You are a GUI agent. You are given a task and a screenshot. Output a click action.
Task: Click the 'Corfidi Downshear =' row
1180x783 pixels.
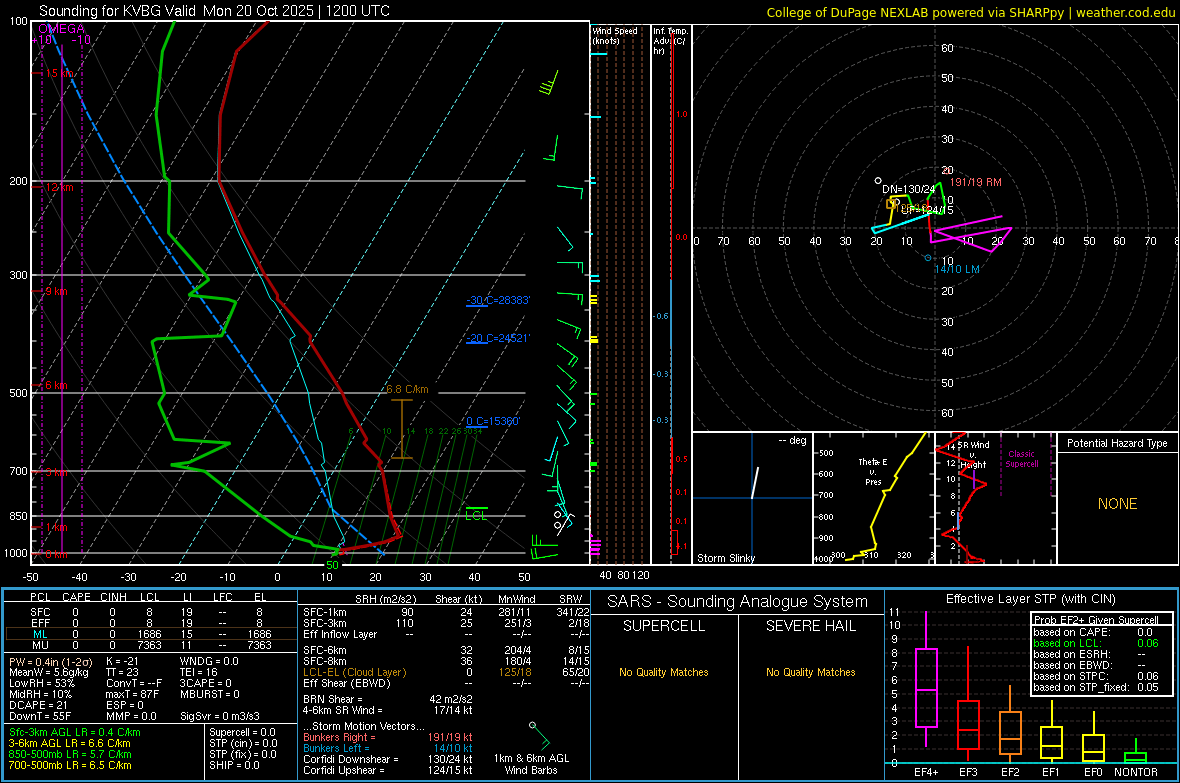(388, 759)
